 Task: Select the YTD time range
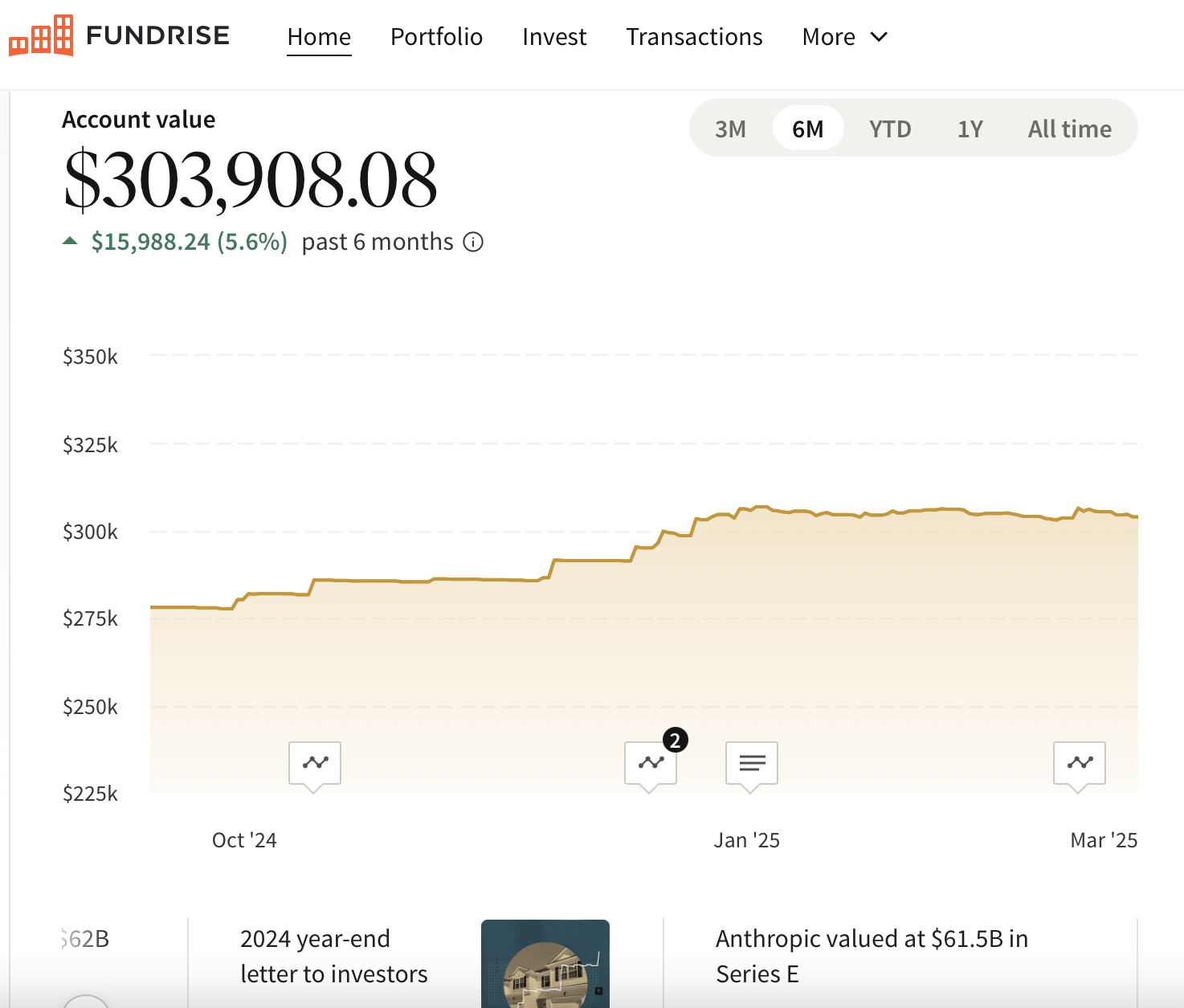(x=890, y=129)
